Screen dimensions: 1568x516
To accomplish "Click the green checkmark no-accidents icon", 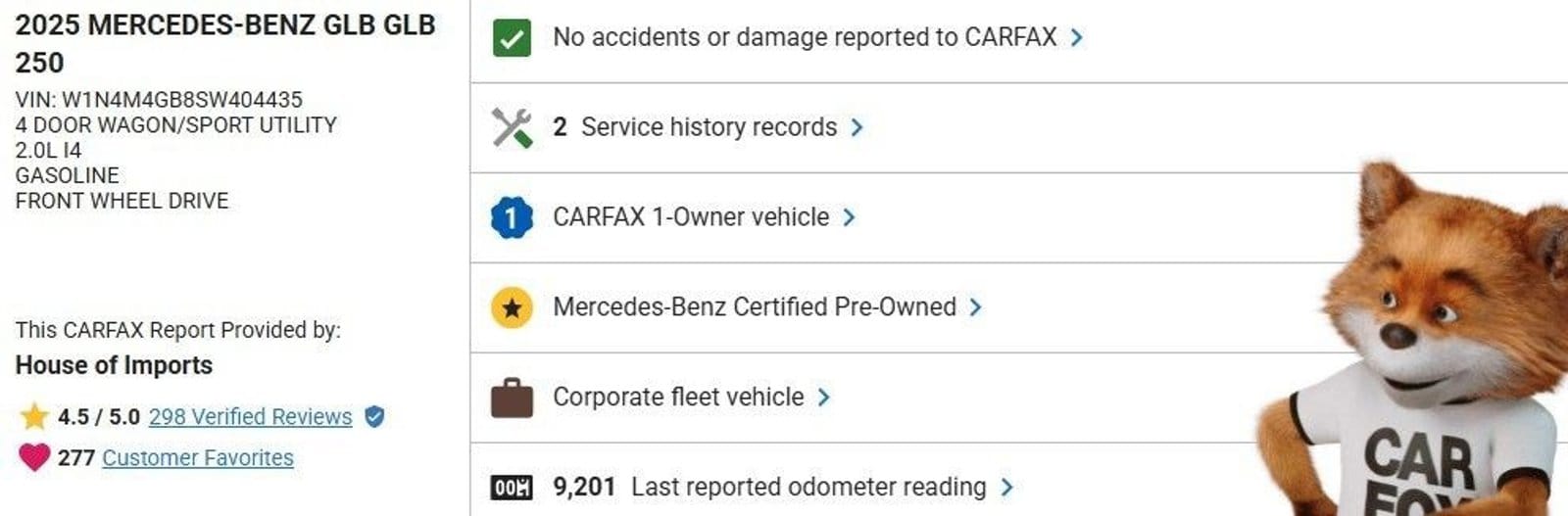I will (512, 38).
